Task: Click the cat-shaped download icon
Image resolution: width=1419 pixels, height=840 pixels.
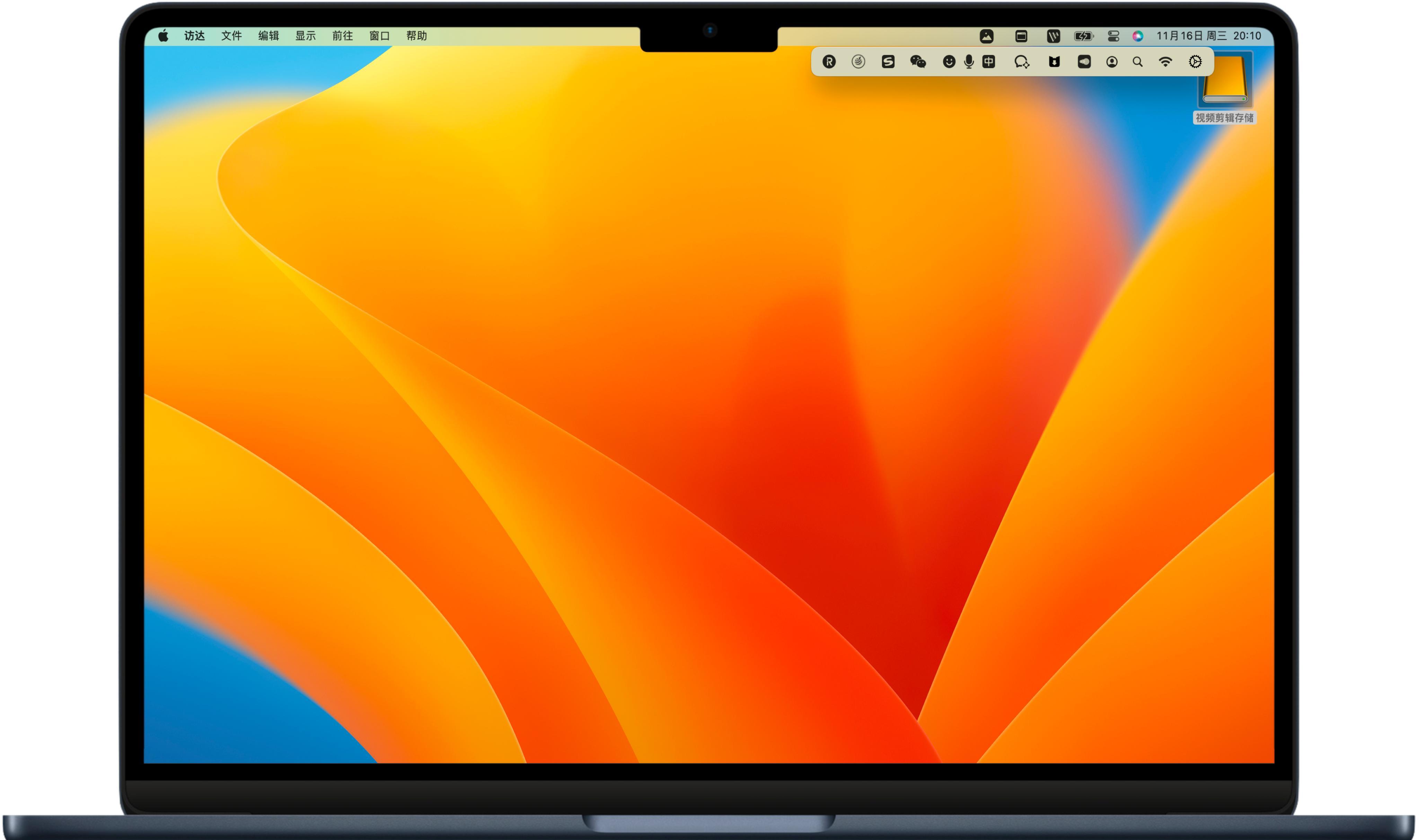Action: click(1054, 62)
